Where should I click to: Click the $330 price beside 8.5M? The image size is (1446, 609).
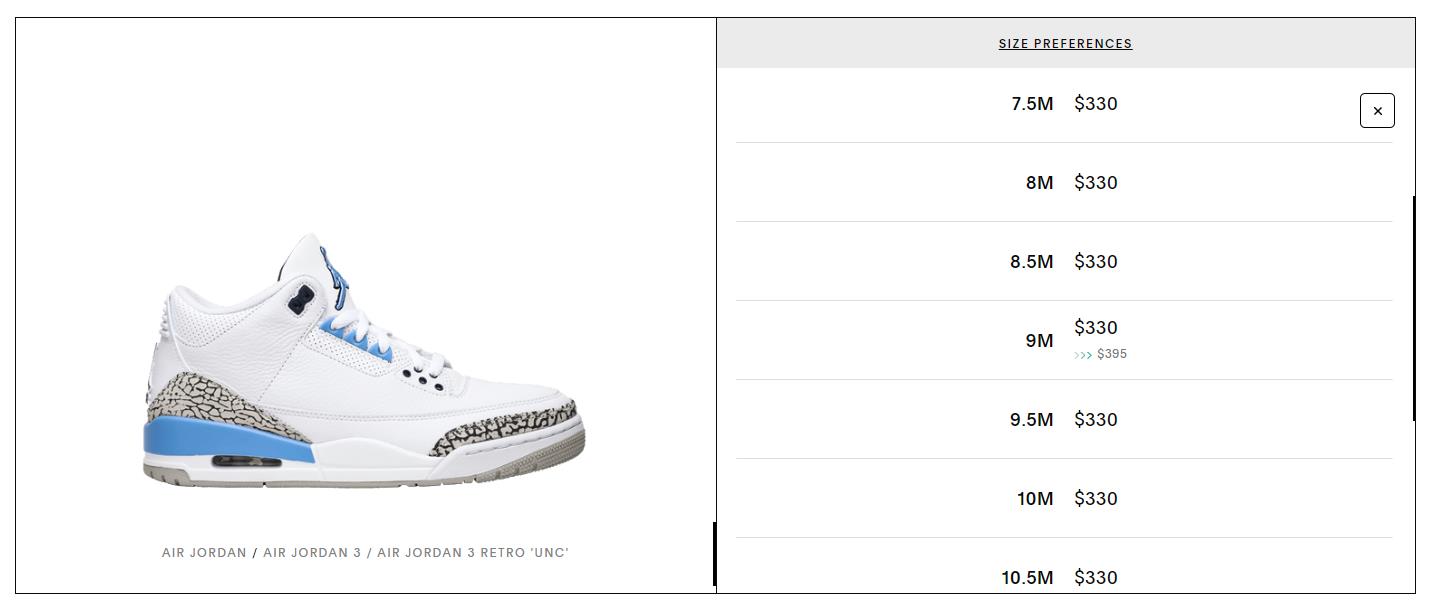[x=1096, y=262]
